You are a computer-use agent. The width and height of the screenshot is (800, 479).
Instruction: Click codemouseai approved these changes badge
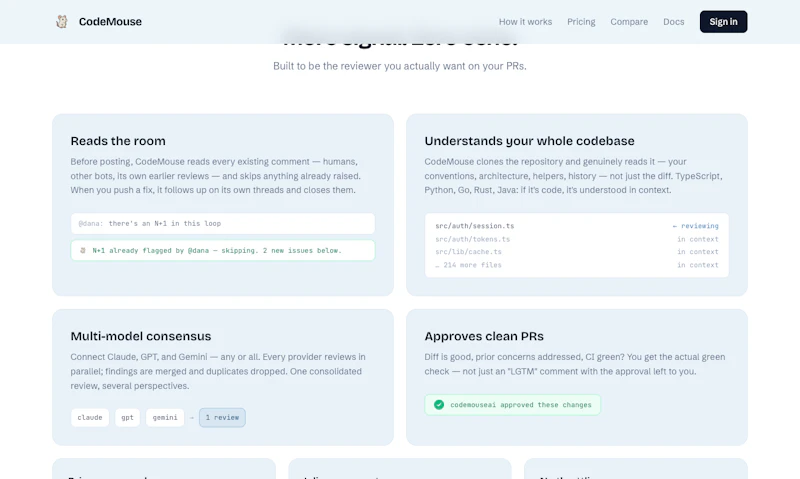click(512, 405)
